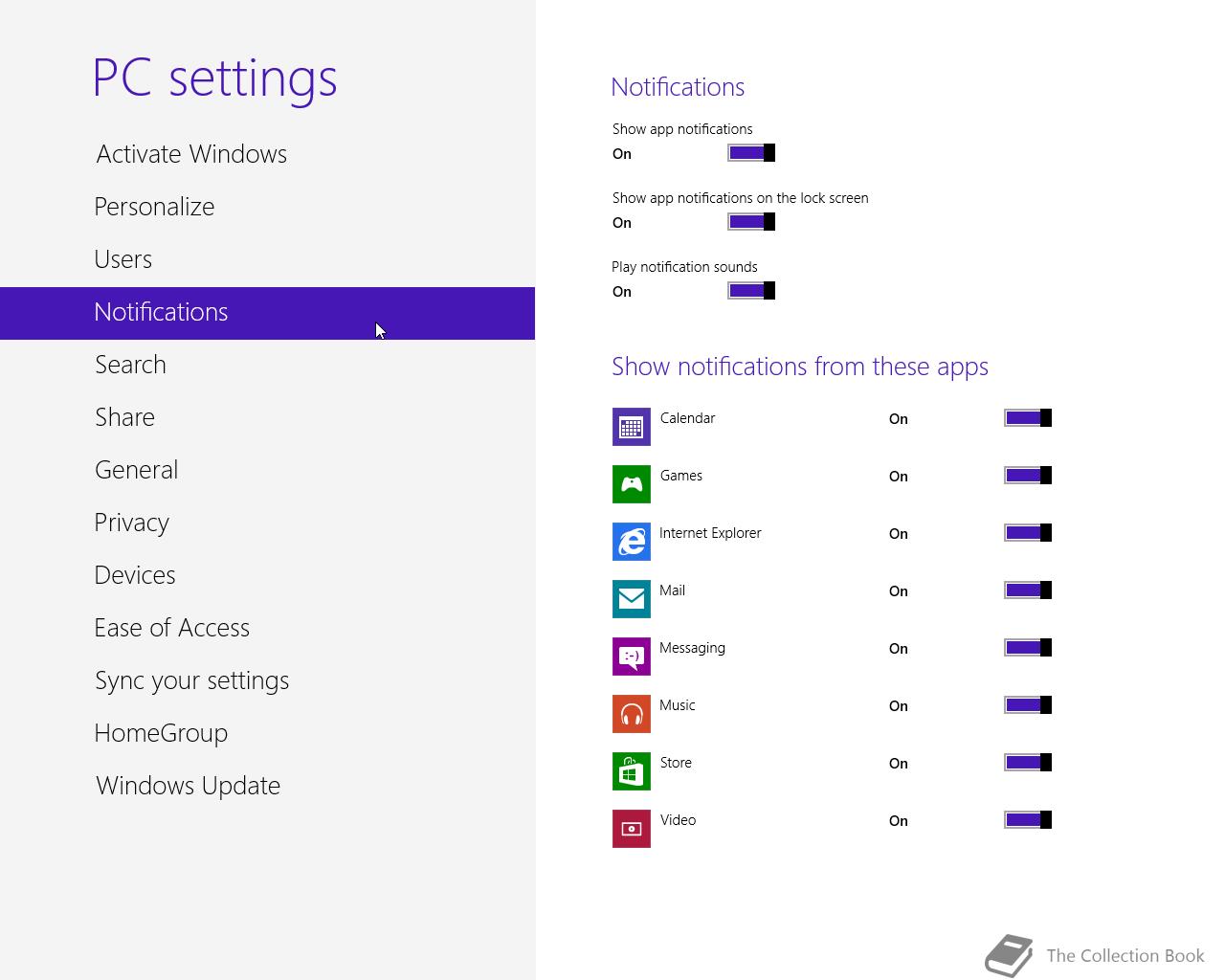Click the Store app icon
This screenshot has height=980, width=1225.
(x=632, y=771)
